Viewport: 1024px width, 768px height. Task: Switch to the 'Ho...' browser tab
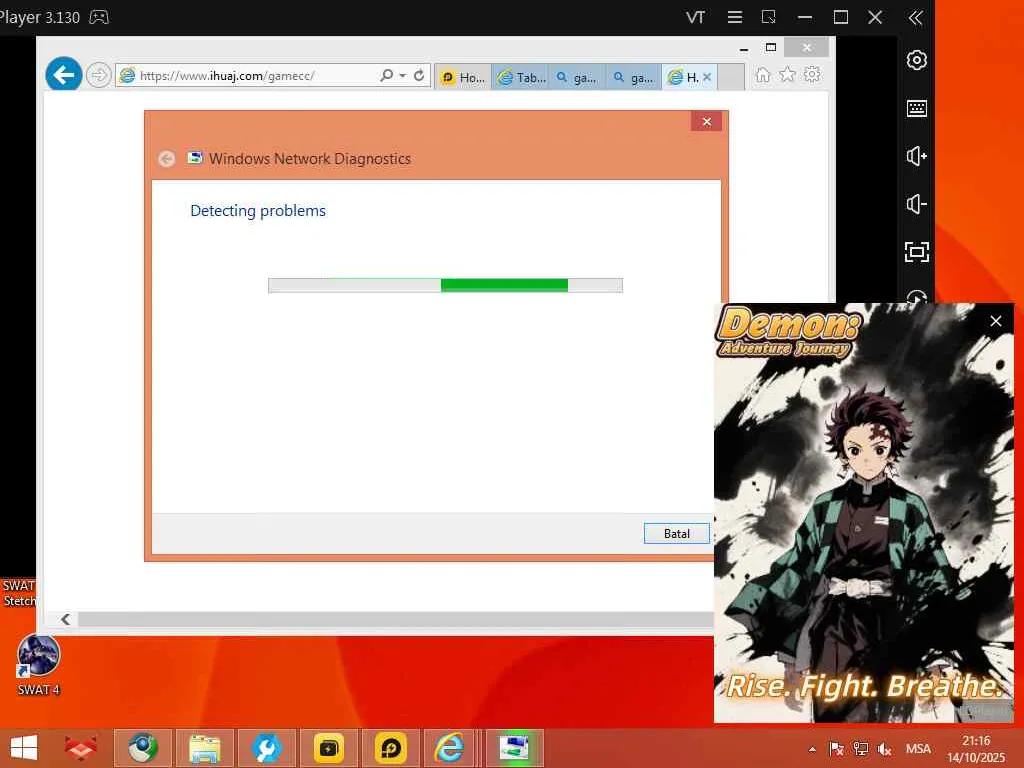[x=463, y=78]
